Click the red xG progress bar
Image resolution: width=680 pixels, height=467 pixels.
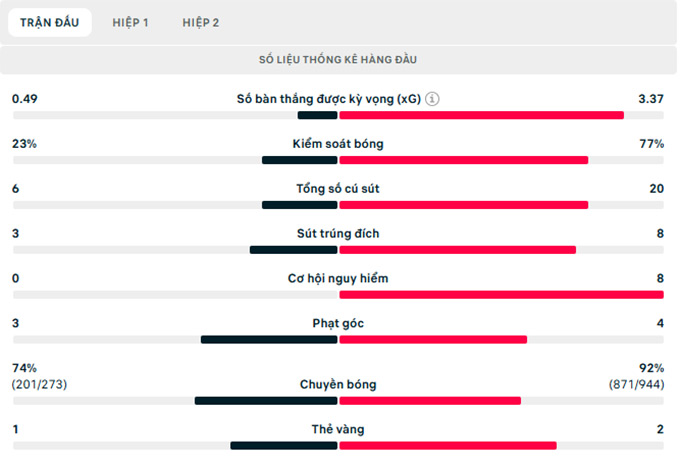(x=481, y=115)
